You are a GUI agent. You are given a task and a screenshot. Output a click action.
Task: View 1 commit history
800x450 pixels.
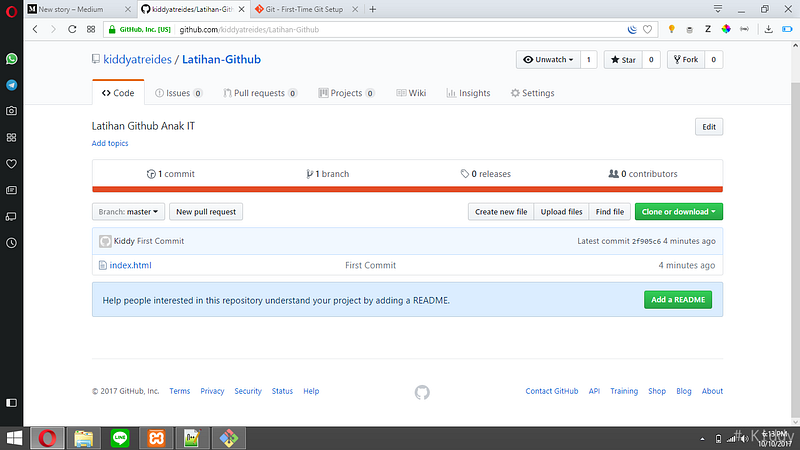170,174
